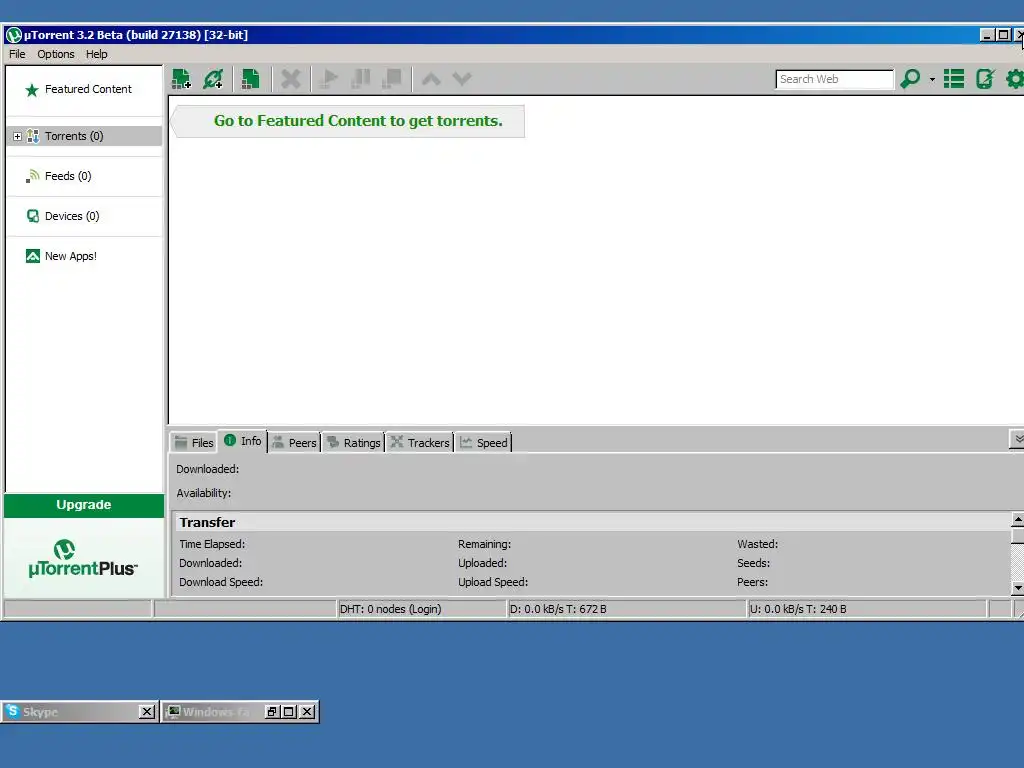Maximize the minimized Windows window

coord(289,711)
